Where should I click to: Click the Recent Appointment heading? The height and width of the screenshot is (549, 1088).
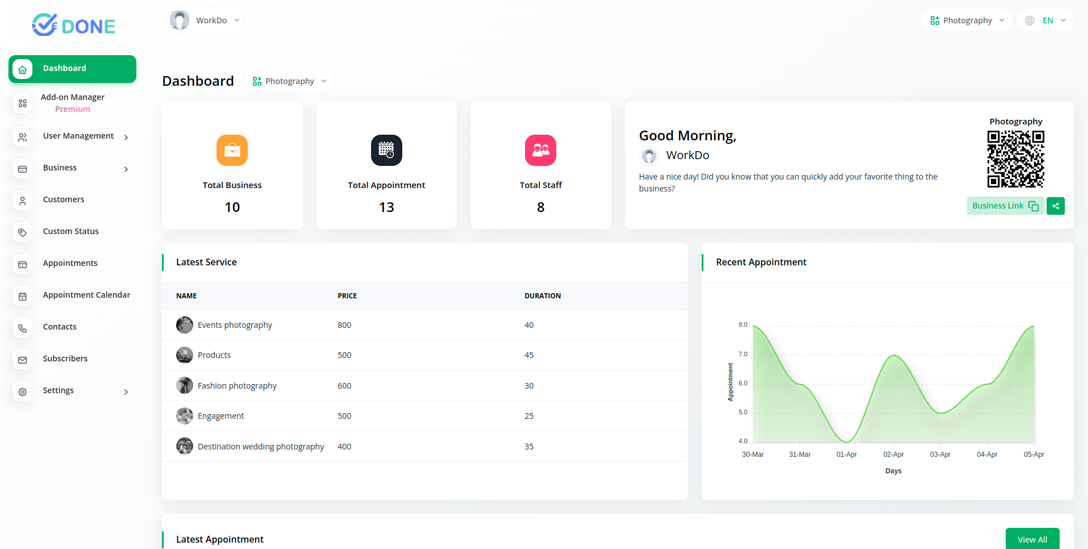click(x=761, y=262)
